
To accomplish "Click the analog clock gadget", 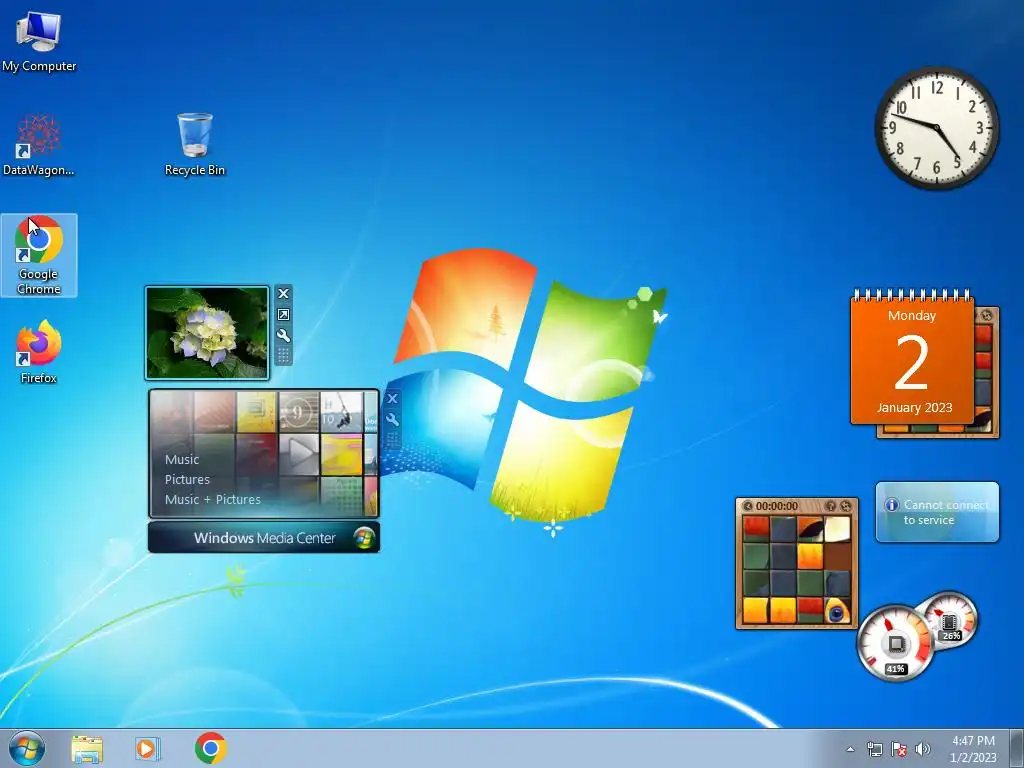I will (936, 128).
